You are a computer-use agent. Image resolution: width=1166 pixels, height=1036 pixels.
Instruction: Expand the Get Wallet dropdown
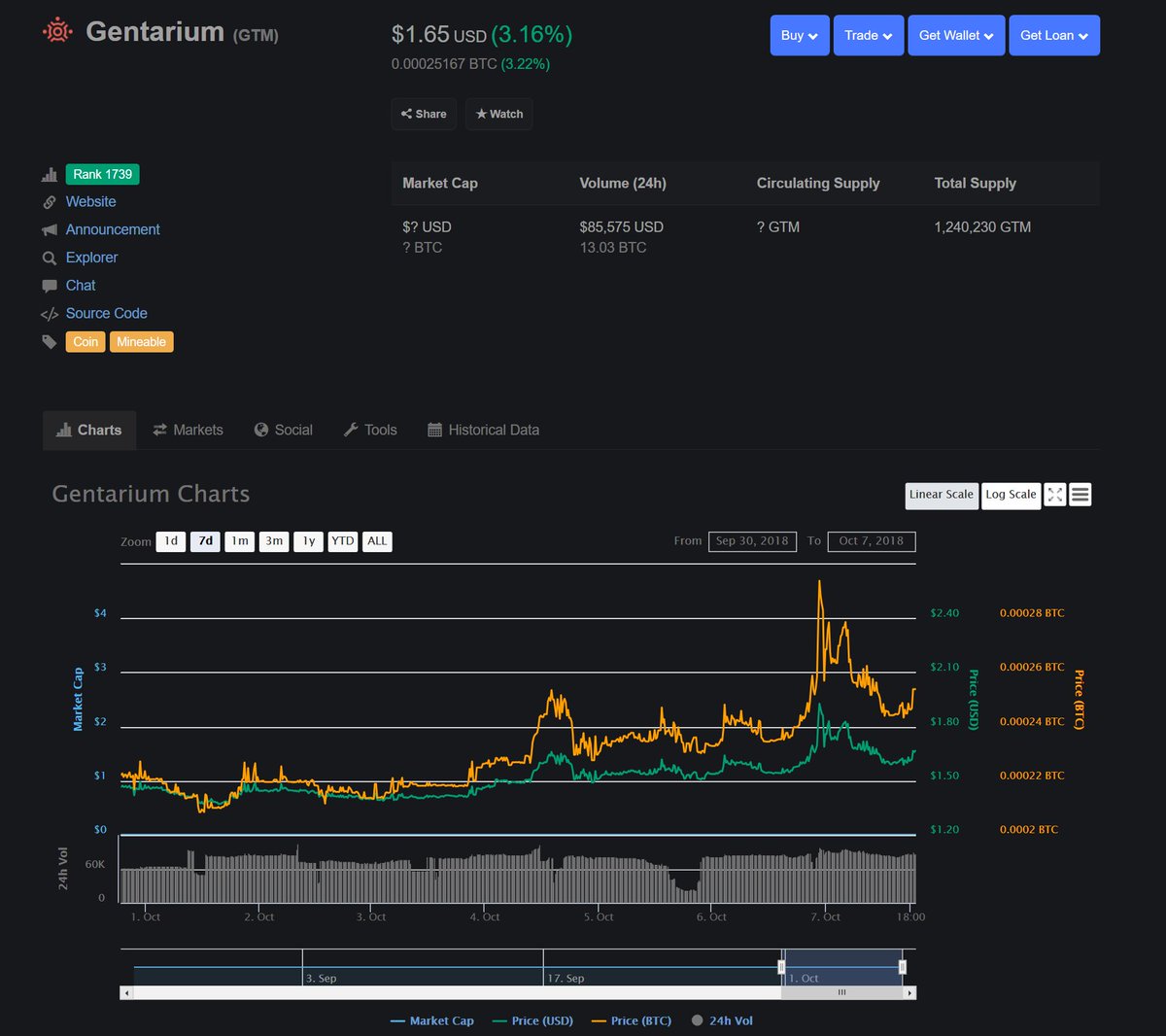tap(956, 35)
